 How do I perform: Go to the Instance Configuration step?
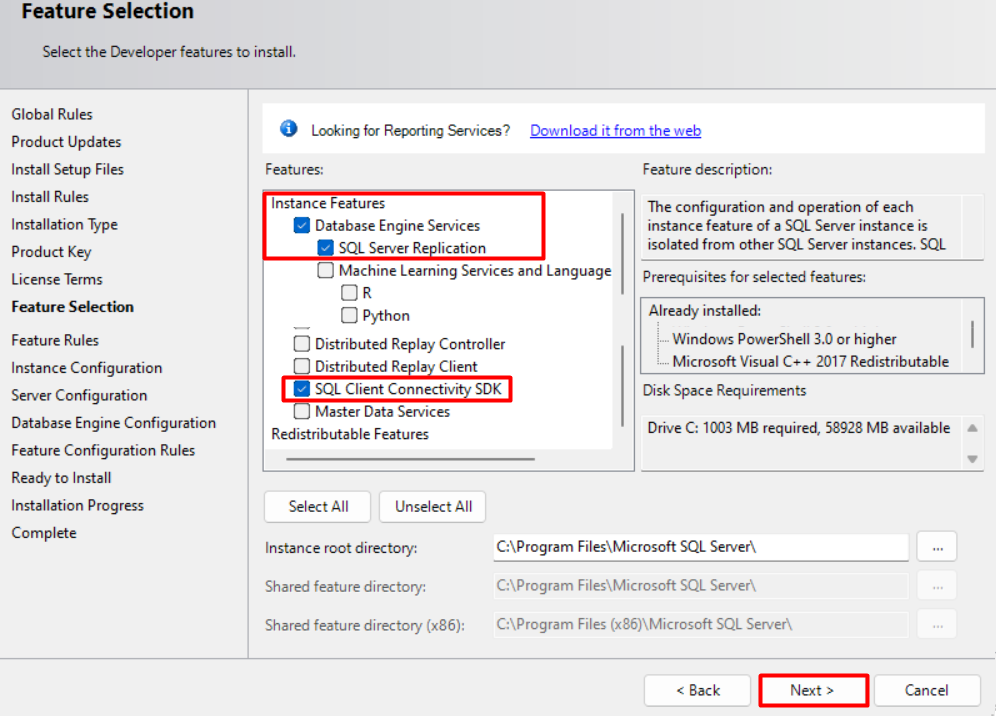(86, 368)
